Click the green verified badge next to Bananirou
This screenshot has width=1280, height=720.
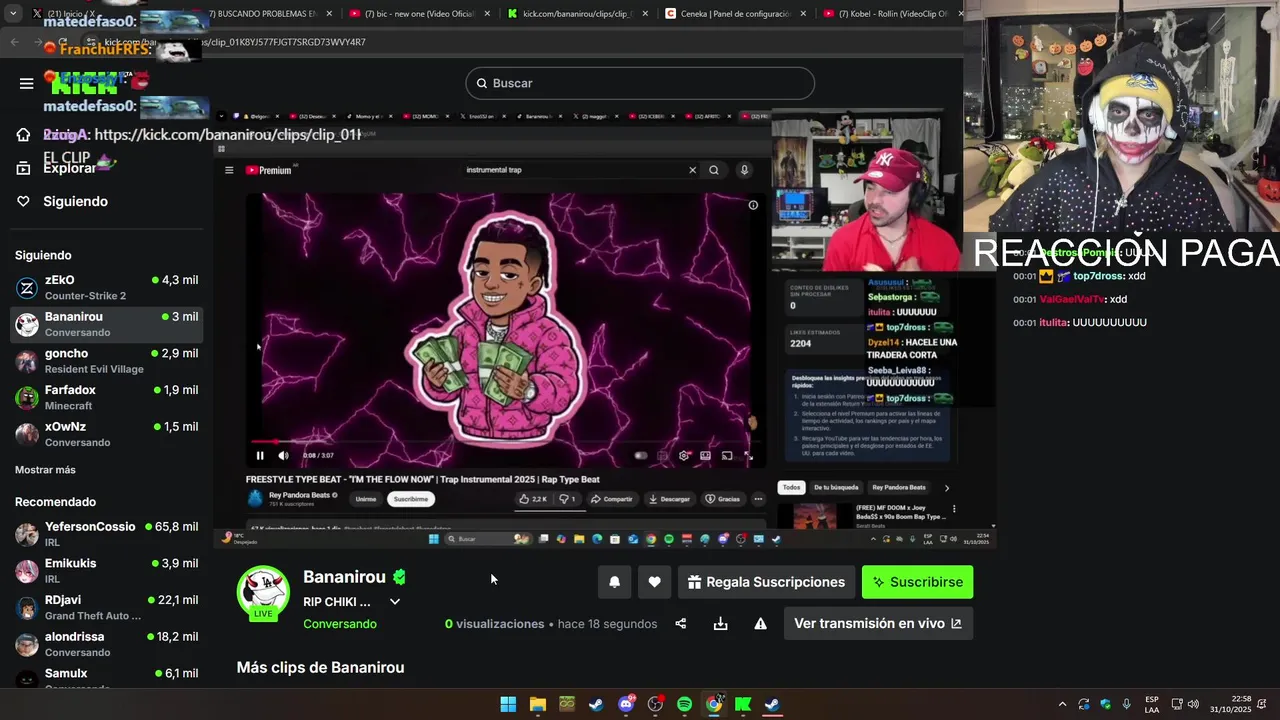tap(399, 577)
